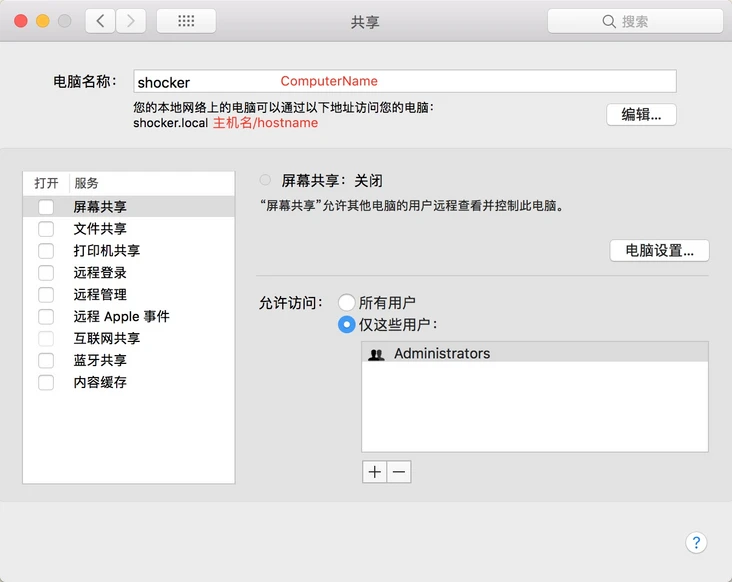Image resolution: width=732 pixels, height=582 pixels.
Task: Click the search magnifier icon
Action: tap(609, 21)
